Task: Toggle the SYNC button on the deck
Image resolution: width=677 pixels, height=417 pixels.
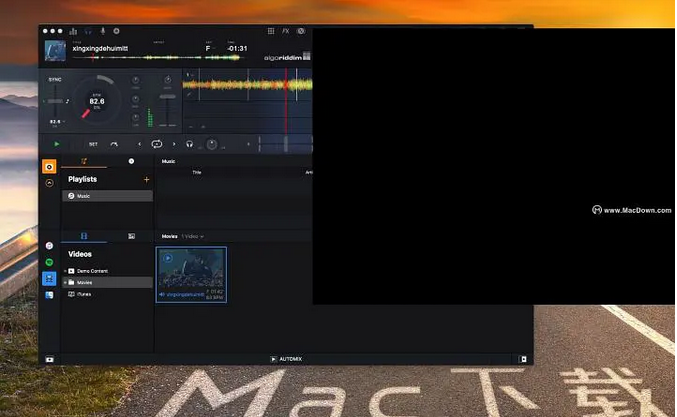Action: coord(54,79)
